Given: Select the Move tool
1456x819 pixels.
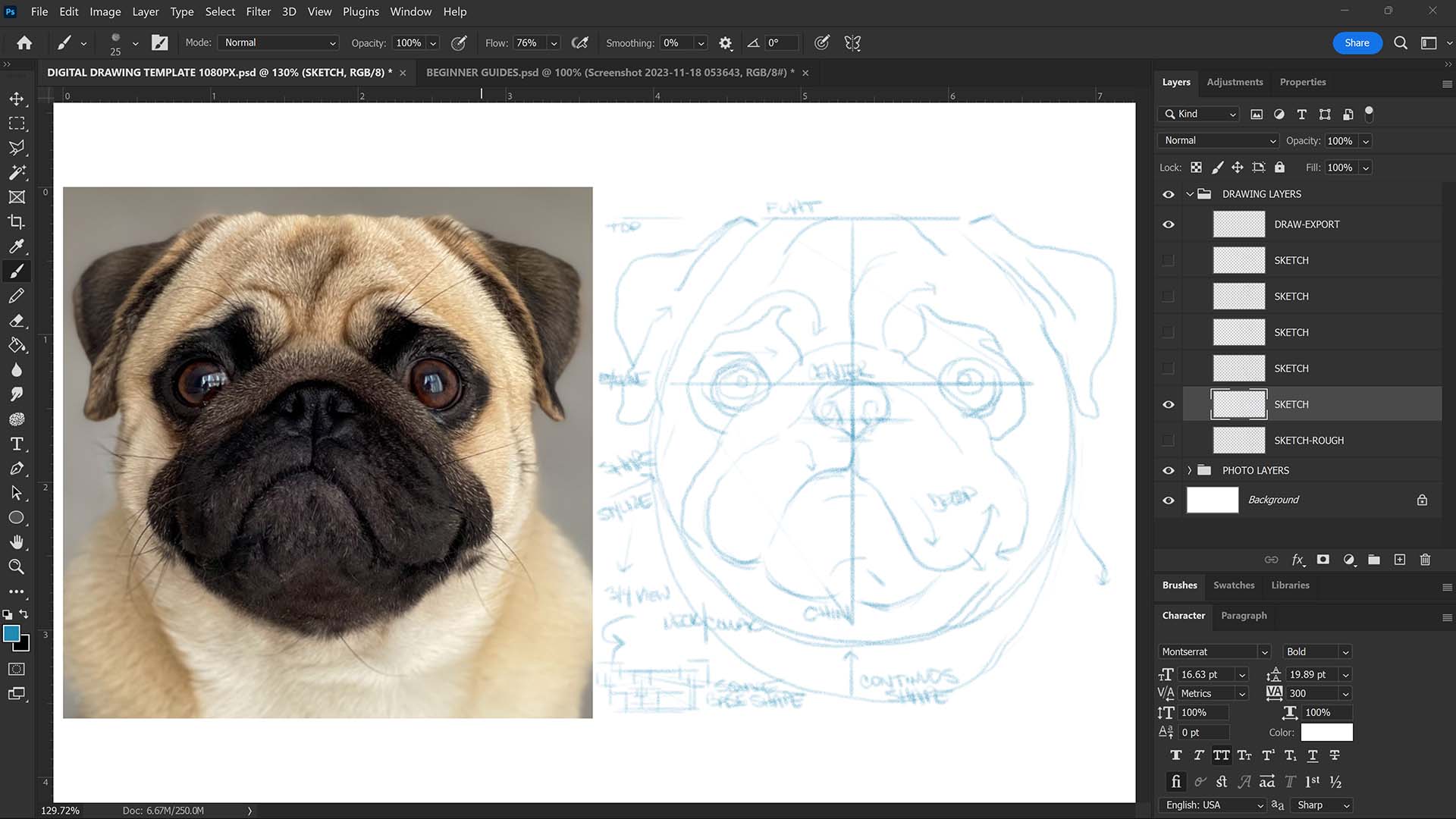Looking at the screenshot, I should click(17, 99).
